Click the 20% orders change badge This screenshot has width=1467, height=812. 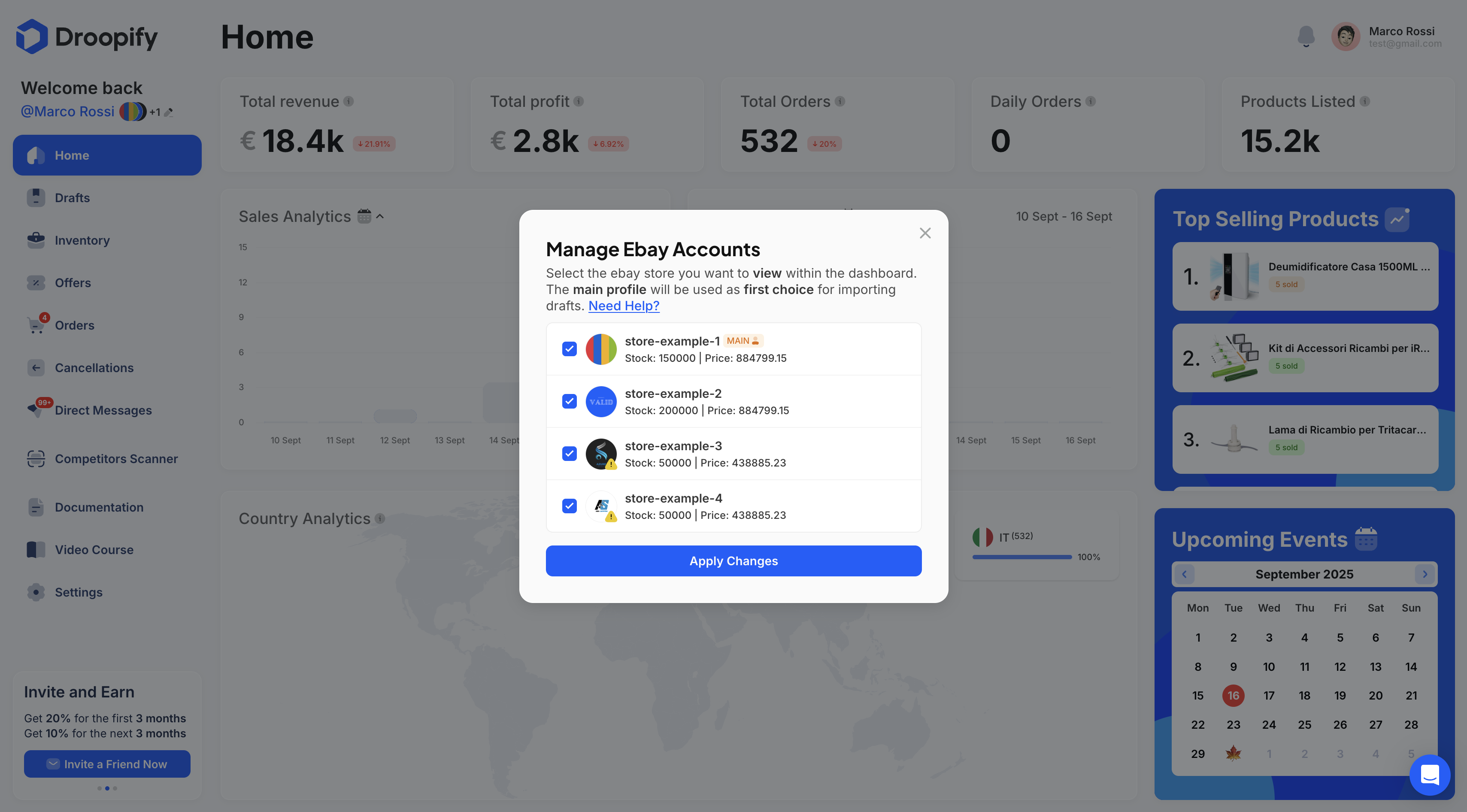[x=824, y=143]
